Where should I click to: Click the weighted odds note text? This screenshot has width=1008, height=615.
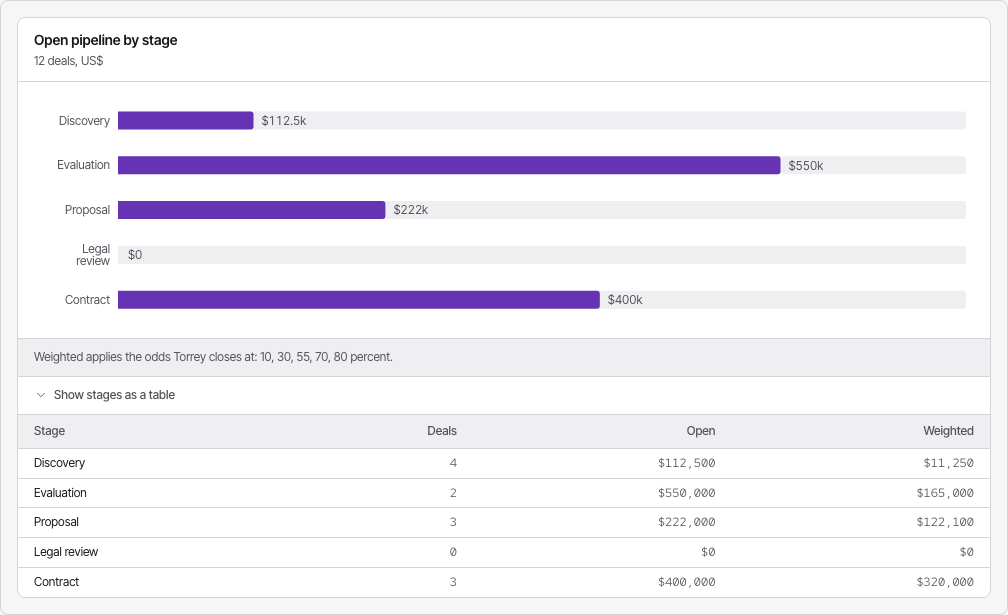[213, 357]
